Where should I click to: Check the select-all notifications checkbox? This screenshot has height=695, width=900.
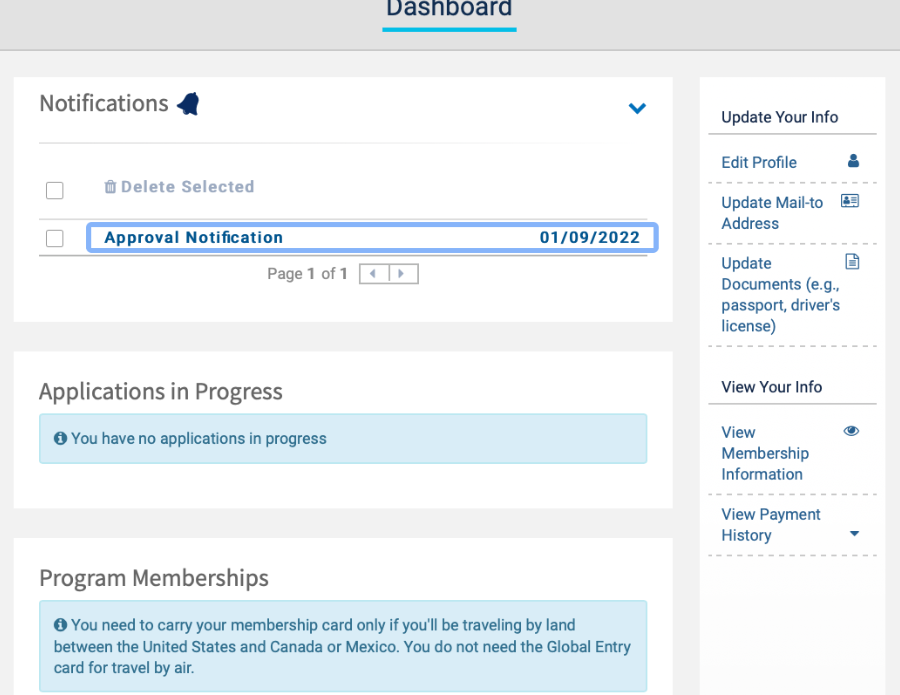click(55, 190)
